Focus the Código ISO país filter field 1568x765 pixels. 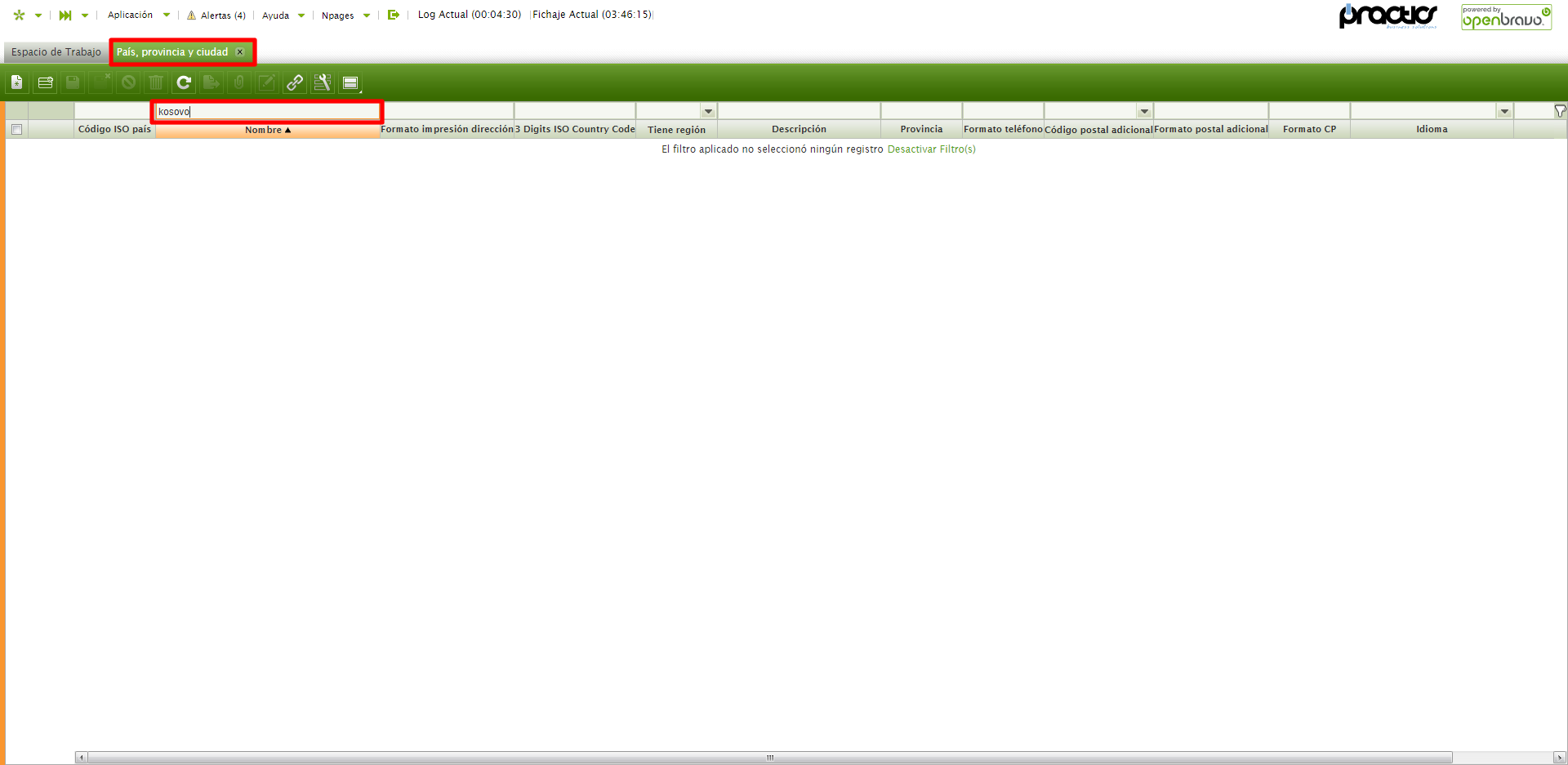tap(114, 111)
